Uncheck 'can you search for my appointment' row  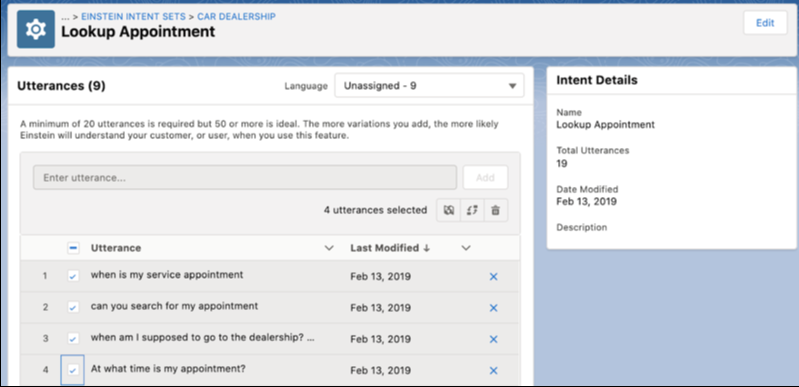pyautogui.click(x=73, y=307)
